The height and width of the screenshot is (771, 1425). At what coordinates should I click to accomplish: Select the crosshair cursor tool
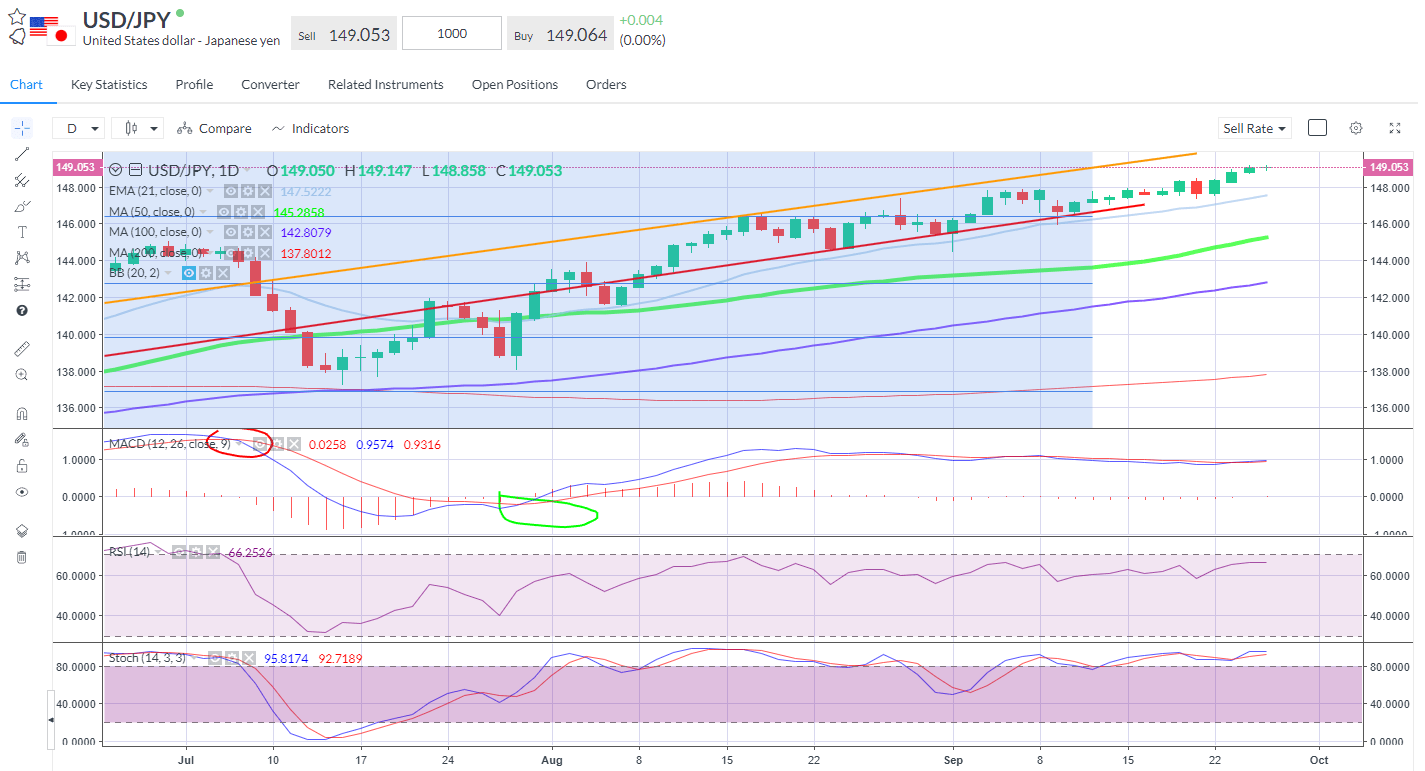click(x=22, y=128)
